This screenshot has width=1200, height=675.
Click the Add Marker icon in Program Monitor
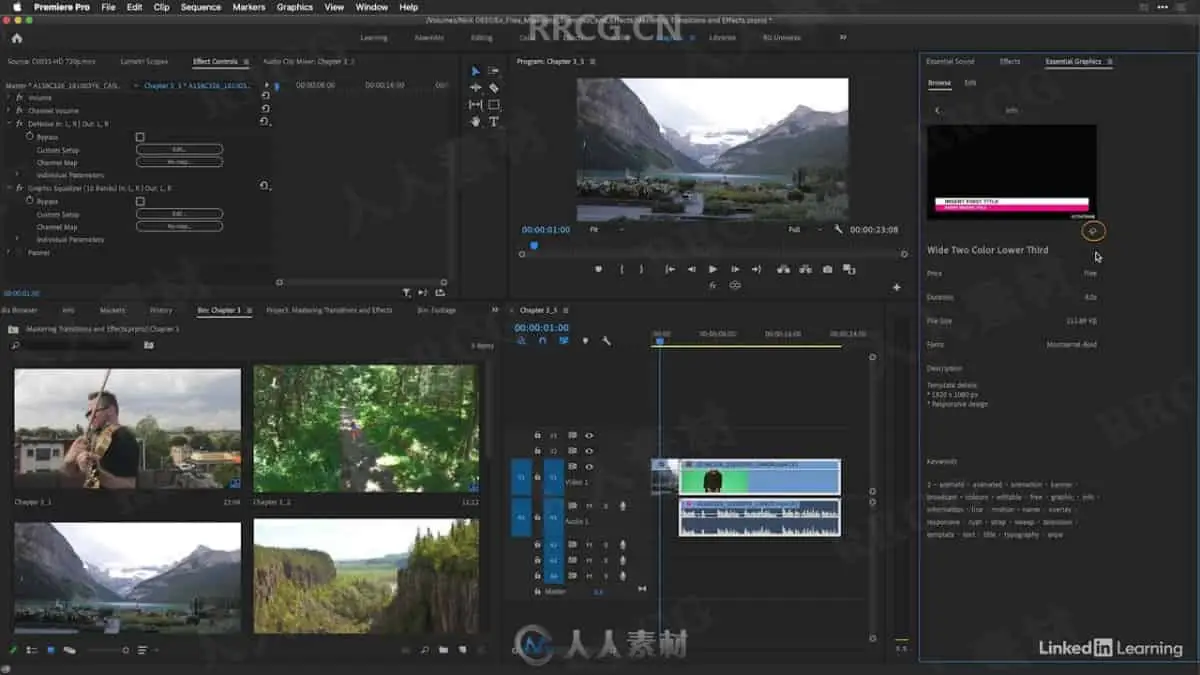tap(598, 269)
